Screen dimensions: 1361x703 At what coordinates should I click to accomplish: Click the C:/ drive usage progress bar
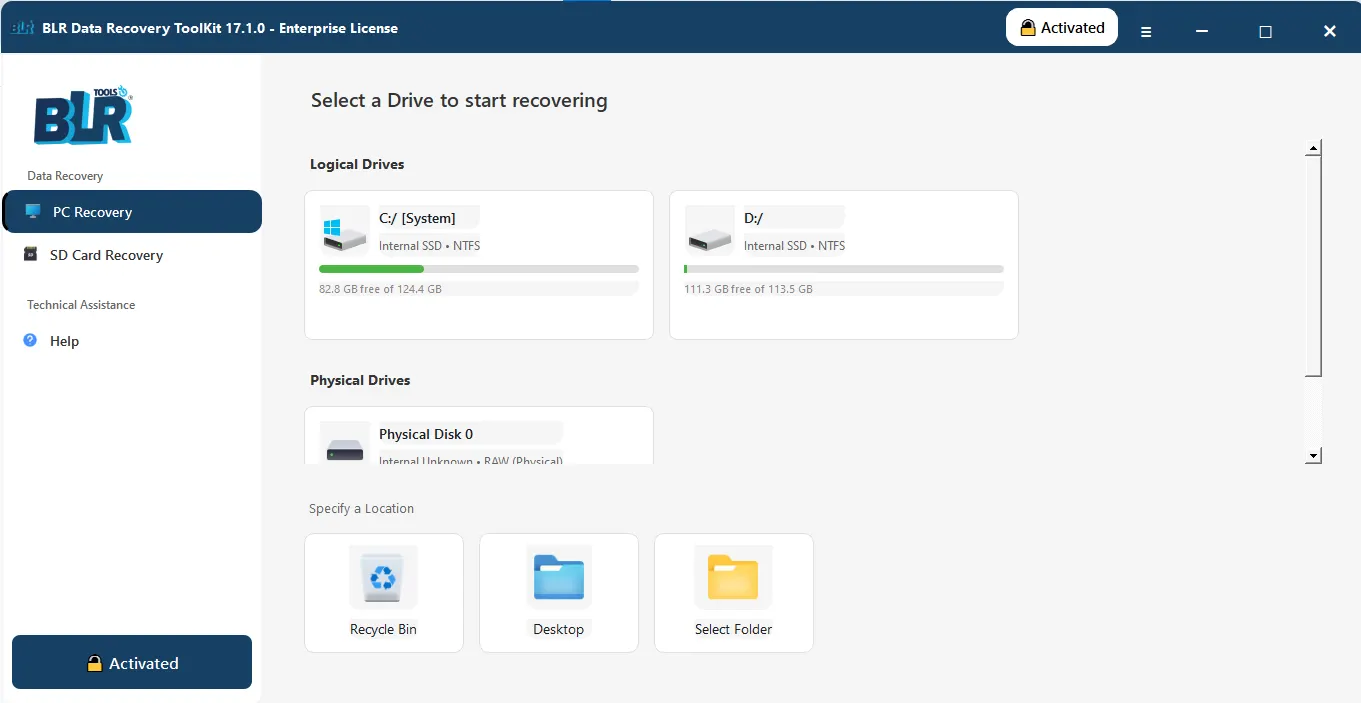coord(479,269)
